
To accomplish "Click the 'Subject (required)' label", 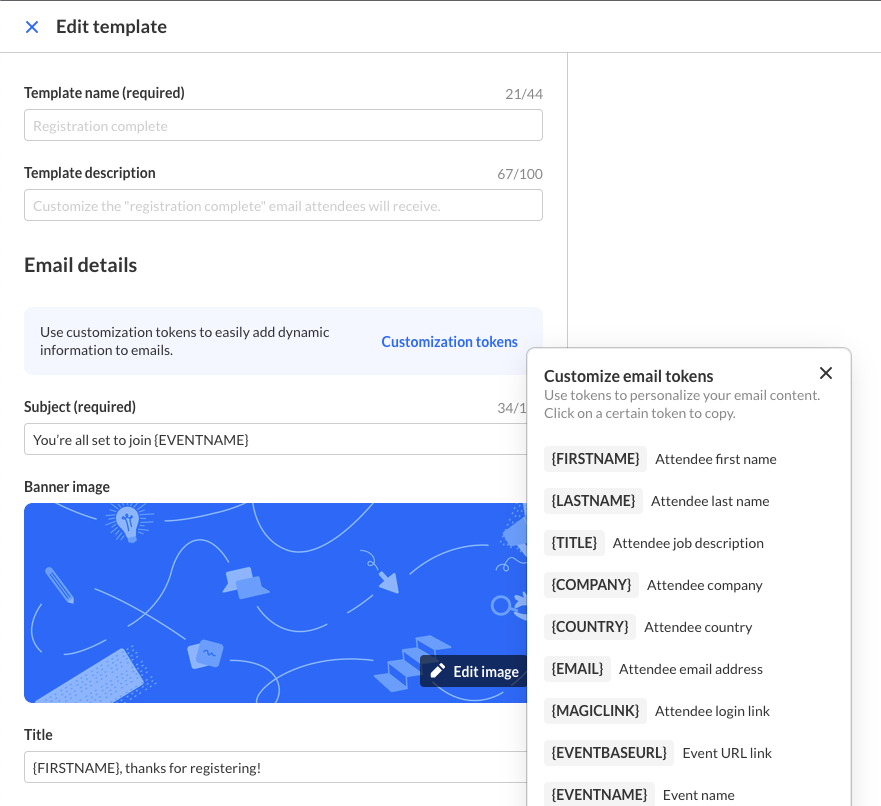I will tap(80, 407).
